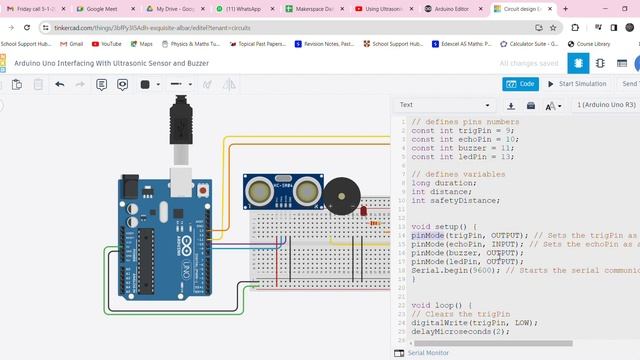The image size is (640, 360).
Task: Switch to Circuit view icon
Action: pos(578,63)
